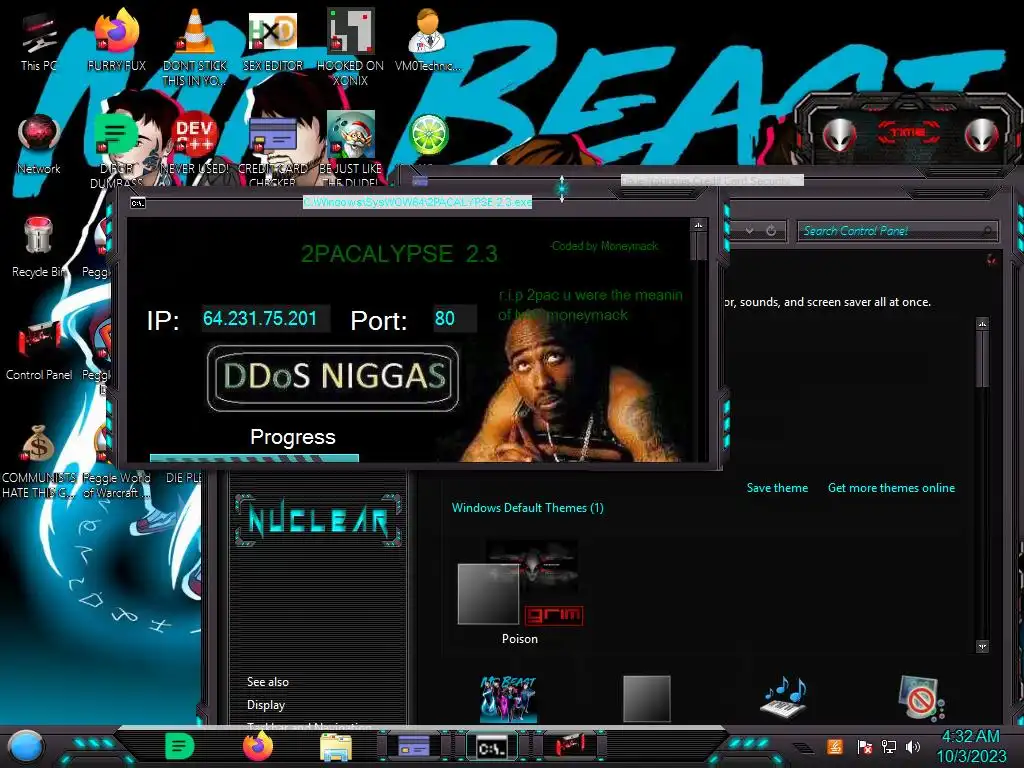Screen dimensions: 1024x768
Task: Open Action Center flag tray icon
Action: [865, 746]
